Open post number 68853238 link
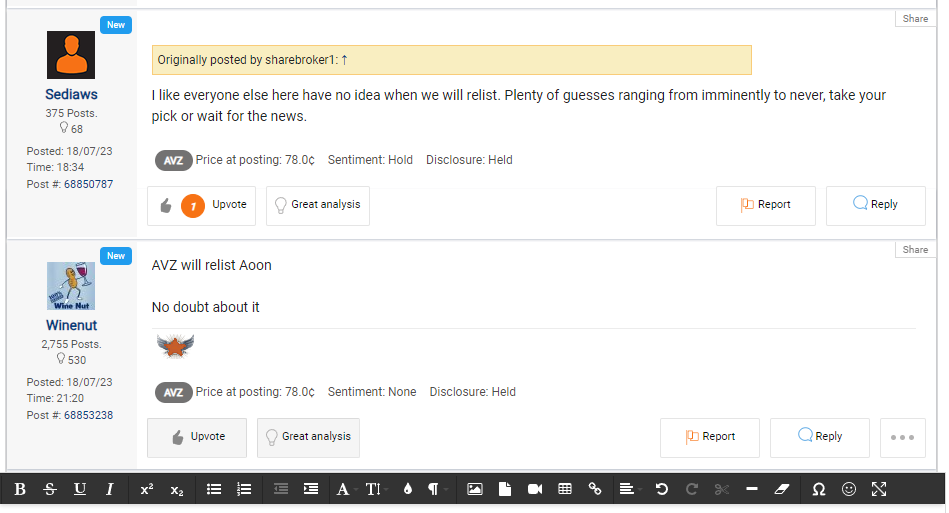The image size is (949, 513). [x=88, y=415]
